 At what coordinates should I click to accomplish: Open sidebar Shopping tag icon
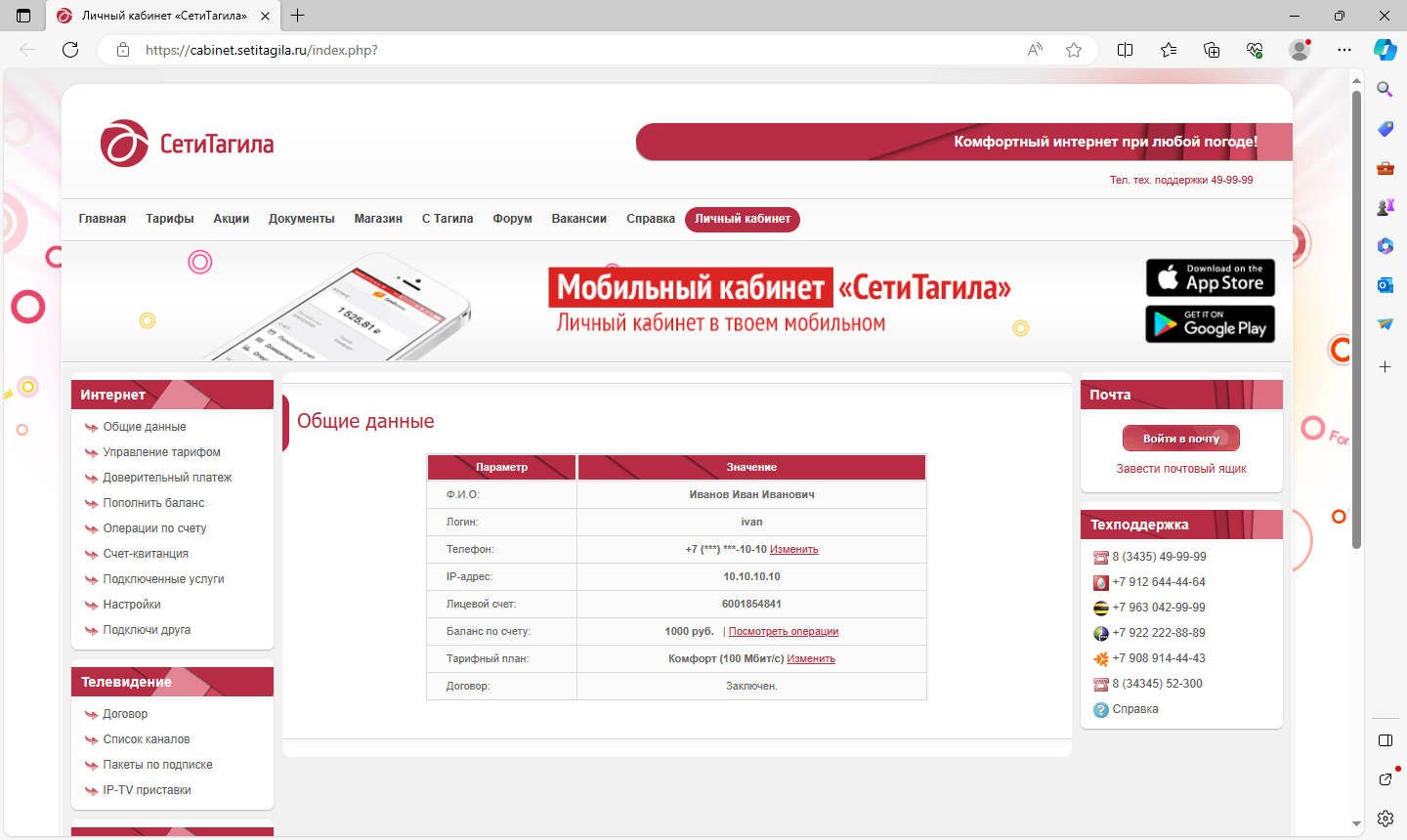pyautogui.click(x=1386, y=128)
